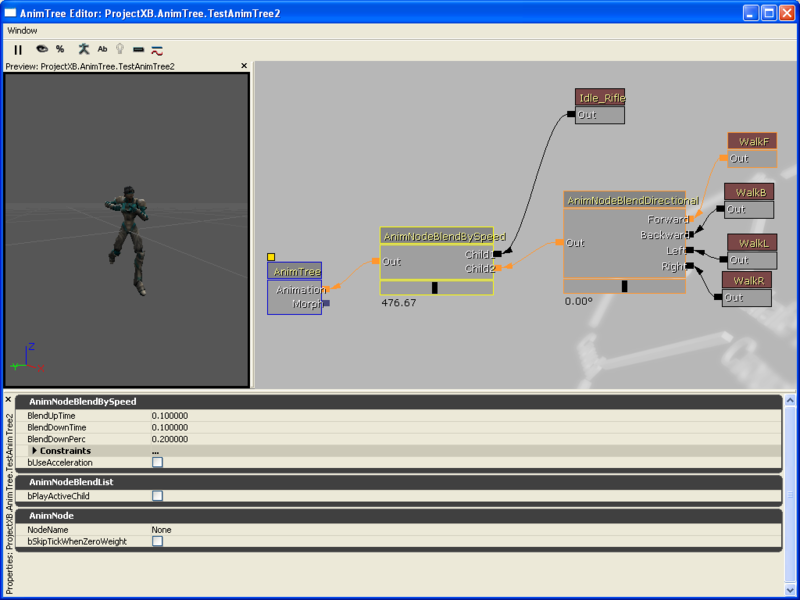Click the lightbulb preview lighting icon

click(120, 50)
